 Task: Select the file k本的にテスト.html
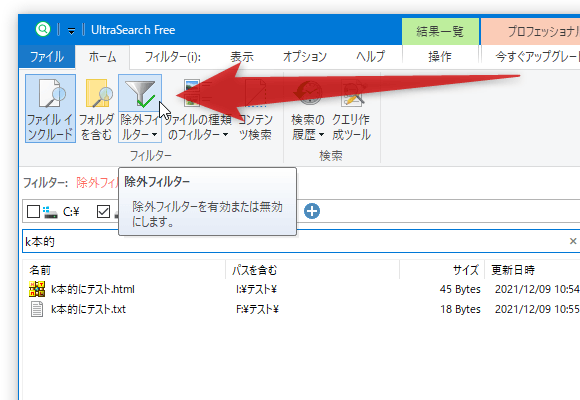click(x=93, y=289)
